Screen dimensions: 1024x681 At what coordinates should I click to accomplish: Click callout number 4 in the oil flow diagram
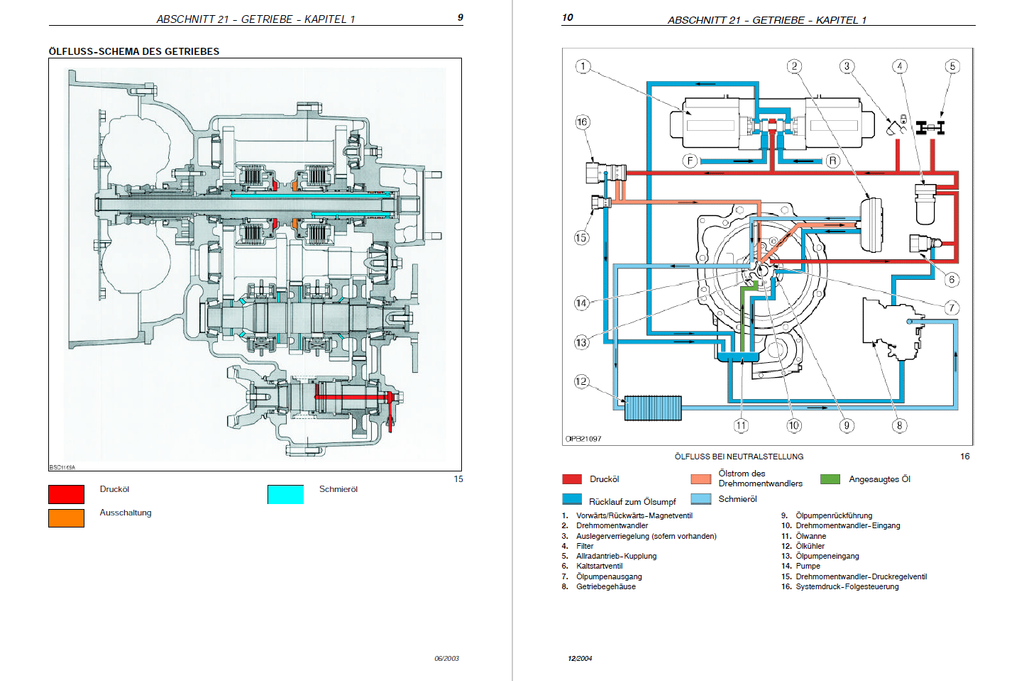point(900,67)
